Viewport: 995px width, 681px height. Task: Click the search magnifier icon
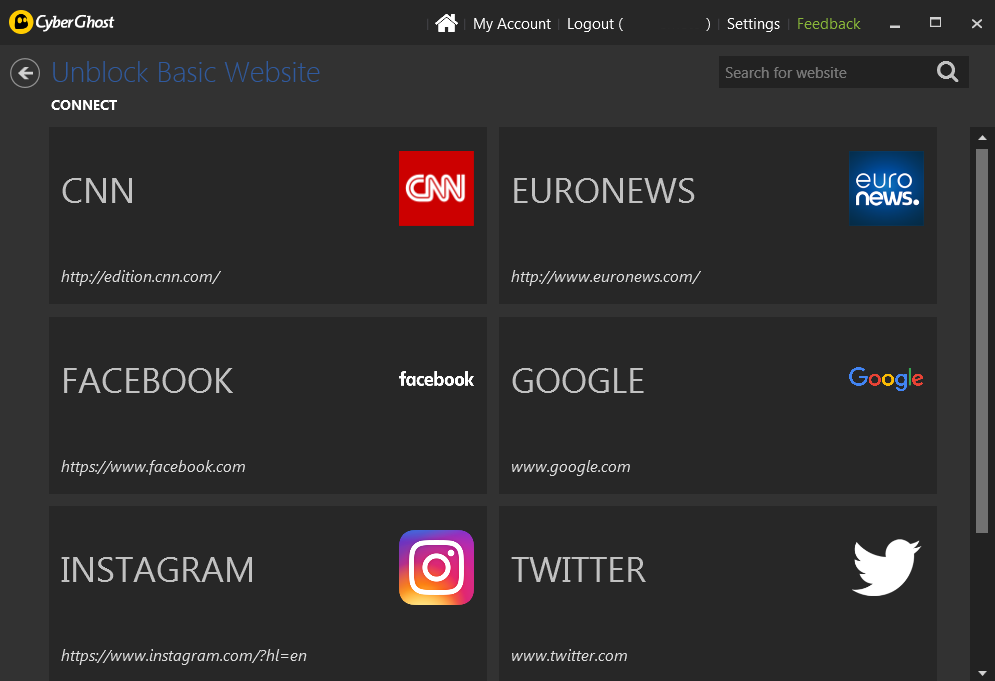click(947, 72)
